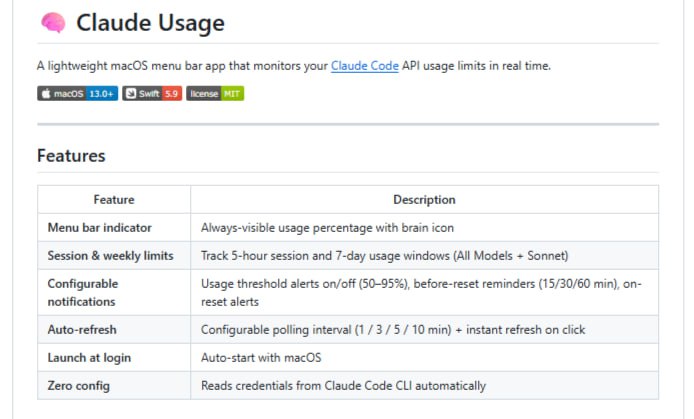Click the Swift 5.9 badge
Image resolution: width=694 pixels, height=419 pixels.
coord(152,93)
